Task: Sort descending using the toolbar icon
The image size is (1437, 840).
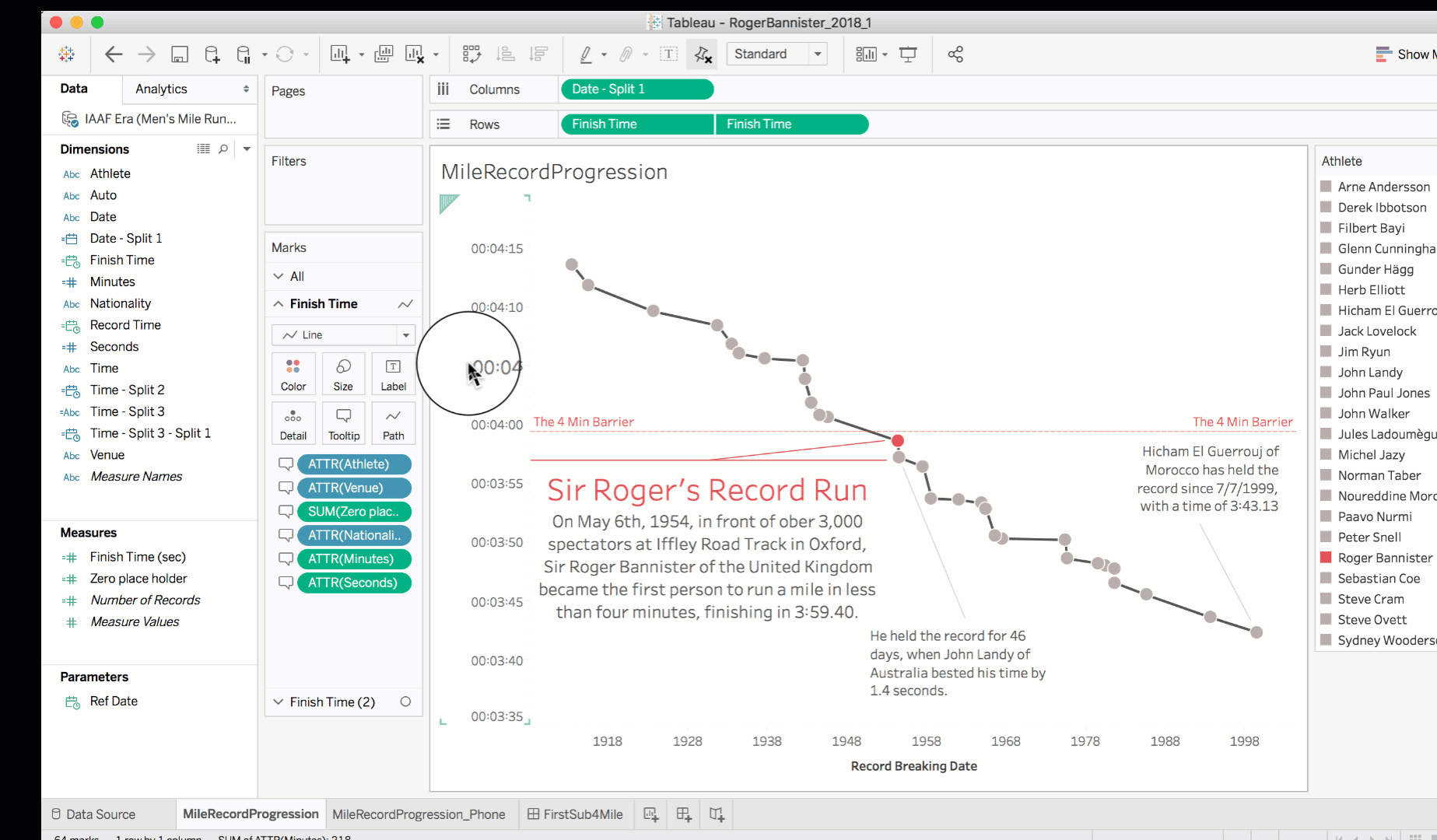Action: pos(538,54)
